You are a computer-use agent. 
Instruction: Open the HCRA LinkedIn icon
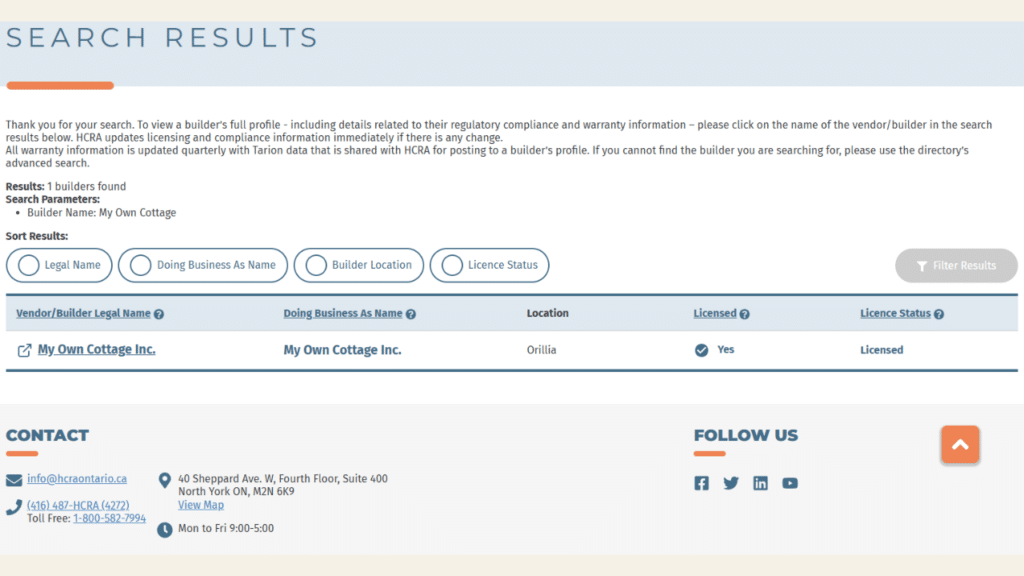[x=760, y=483]
